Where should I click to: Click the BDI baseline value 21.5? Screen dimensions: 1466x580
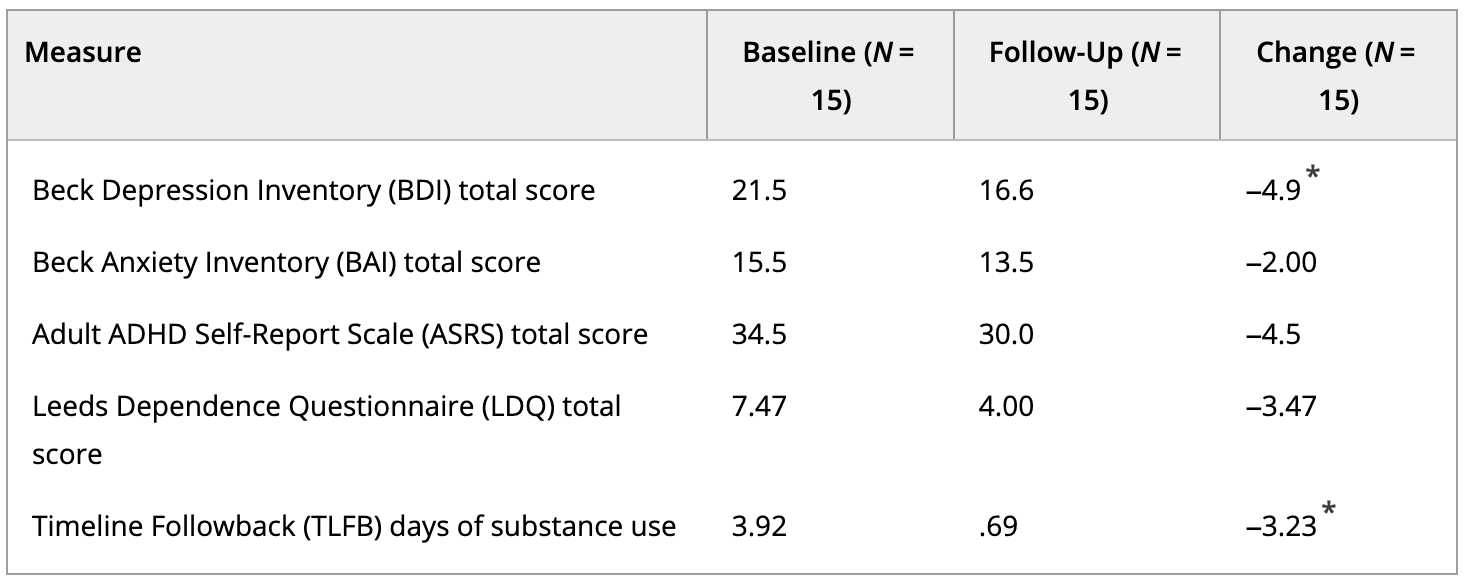click(759, 190)
